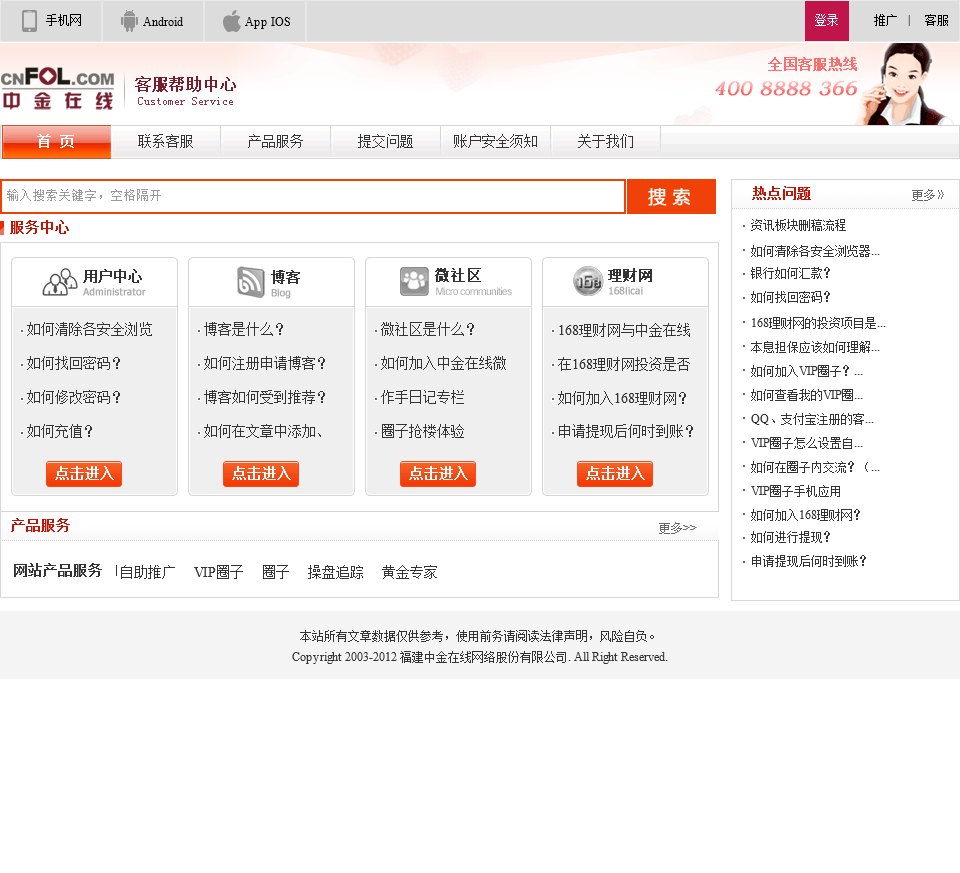This screenshot has height=873, width=960.
Task: Open the 手机网 mobile phone icon
Action: [29, 21]
